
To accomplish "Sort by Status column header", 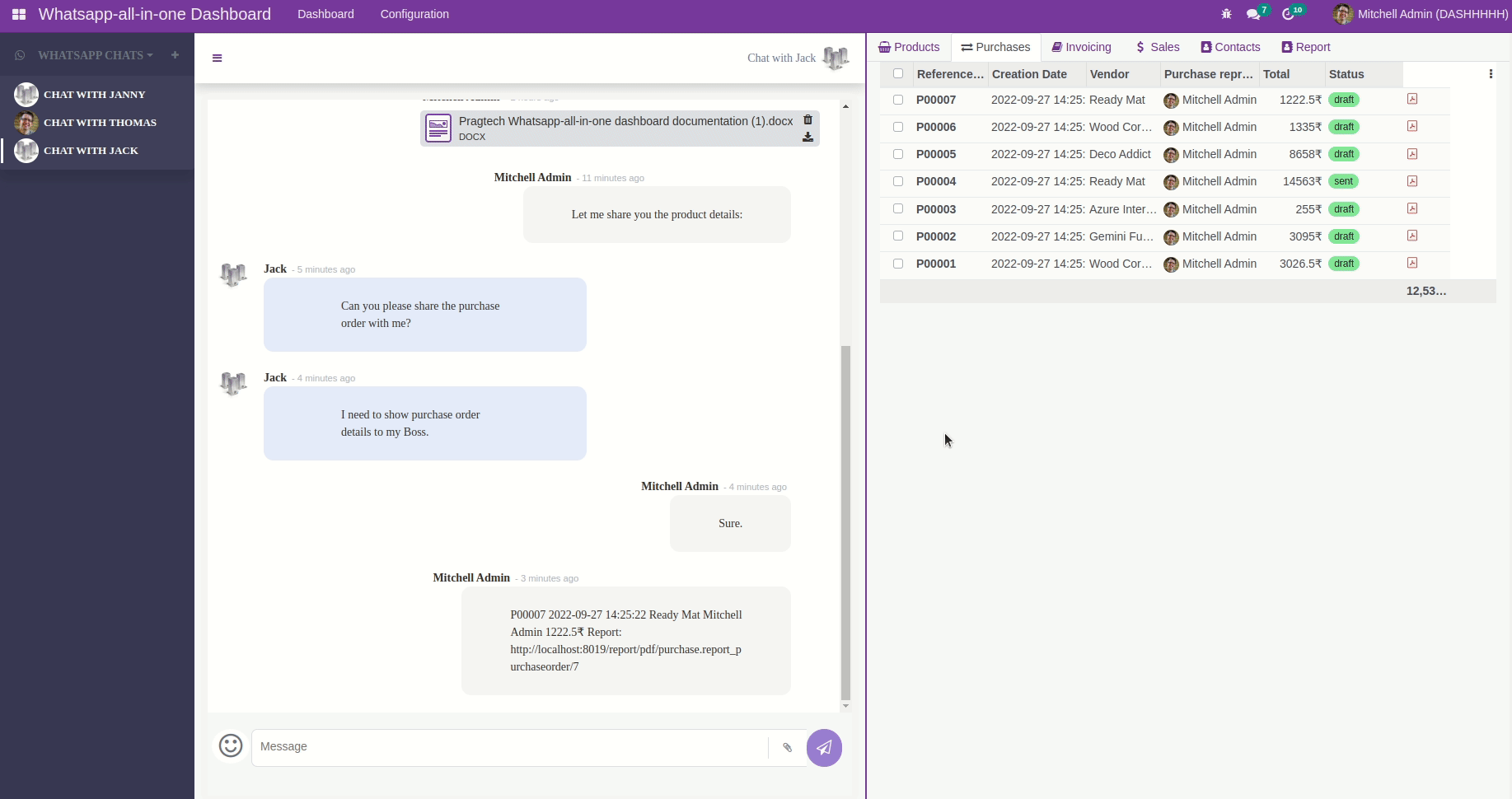I will [1364, 74].
